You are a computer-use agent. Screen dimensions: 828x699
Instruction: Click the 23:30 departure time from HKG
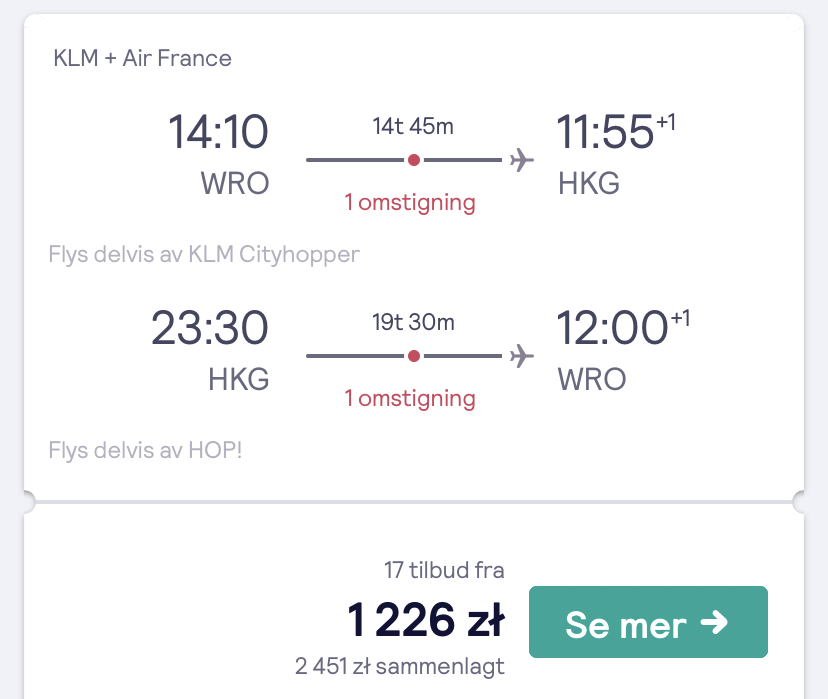pos(210,327)
